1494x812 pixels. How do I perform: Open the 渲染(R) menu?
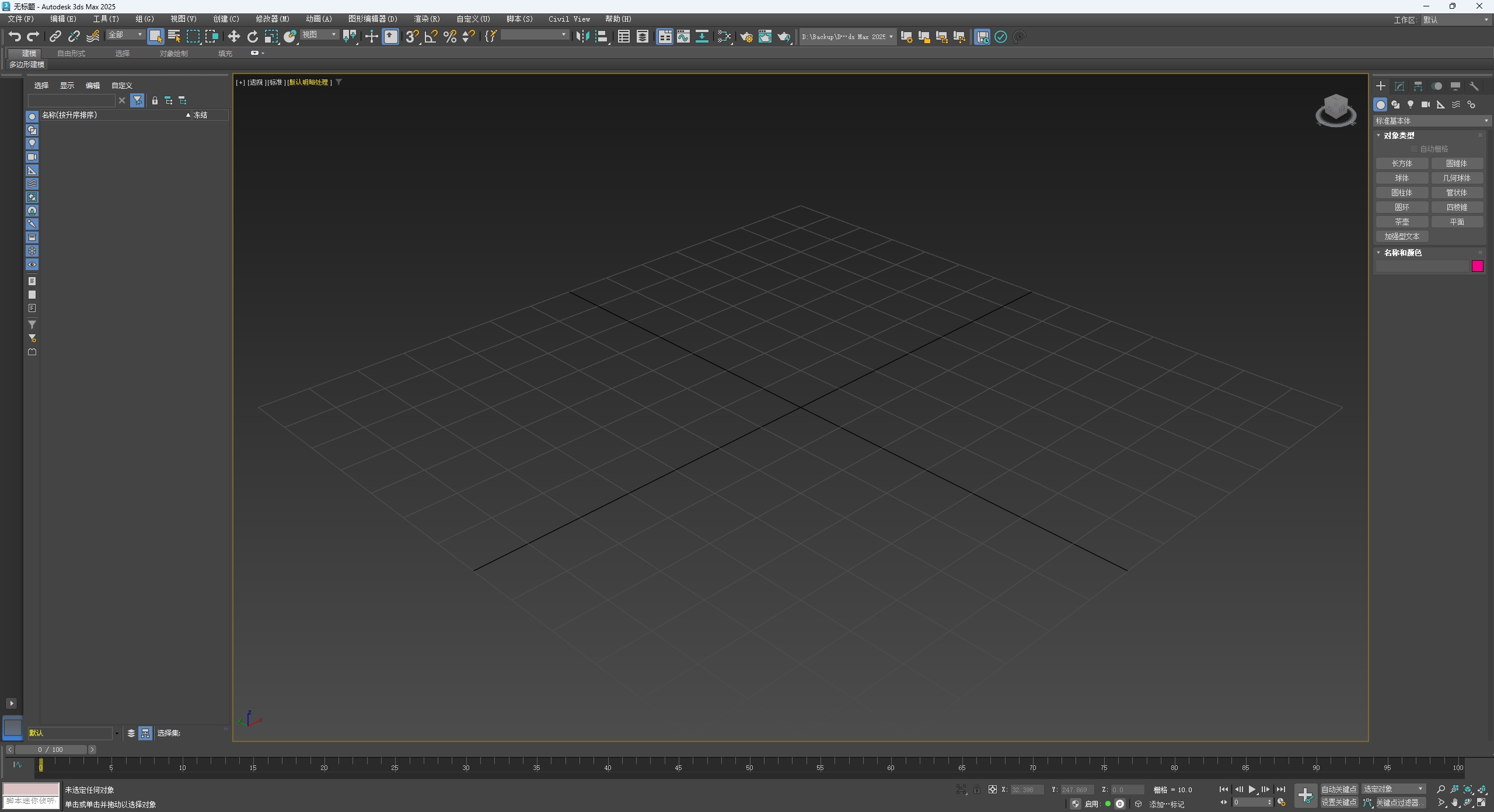[x=427, y=19]
